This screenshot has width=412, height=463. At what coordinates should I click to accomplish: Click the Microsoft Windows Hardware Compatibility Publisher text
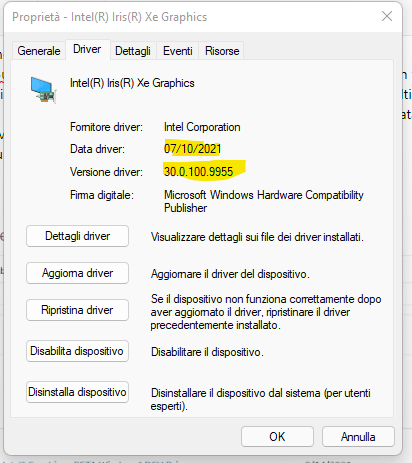click(x=264, y=201)
